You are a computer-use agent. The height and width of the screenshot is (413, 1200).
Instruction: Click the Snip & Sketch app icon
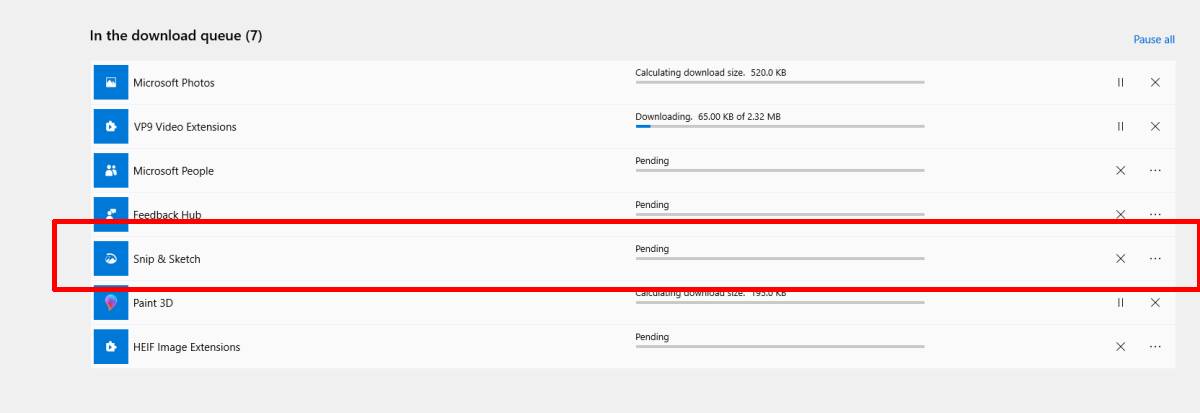click(111, 258)
